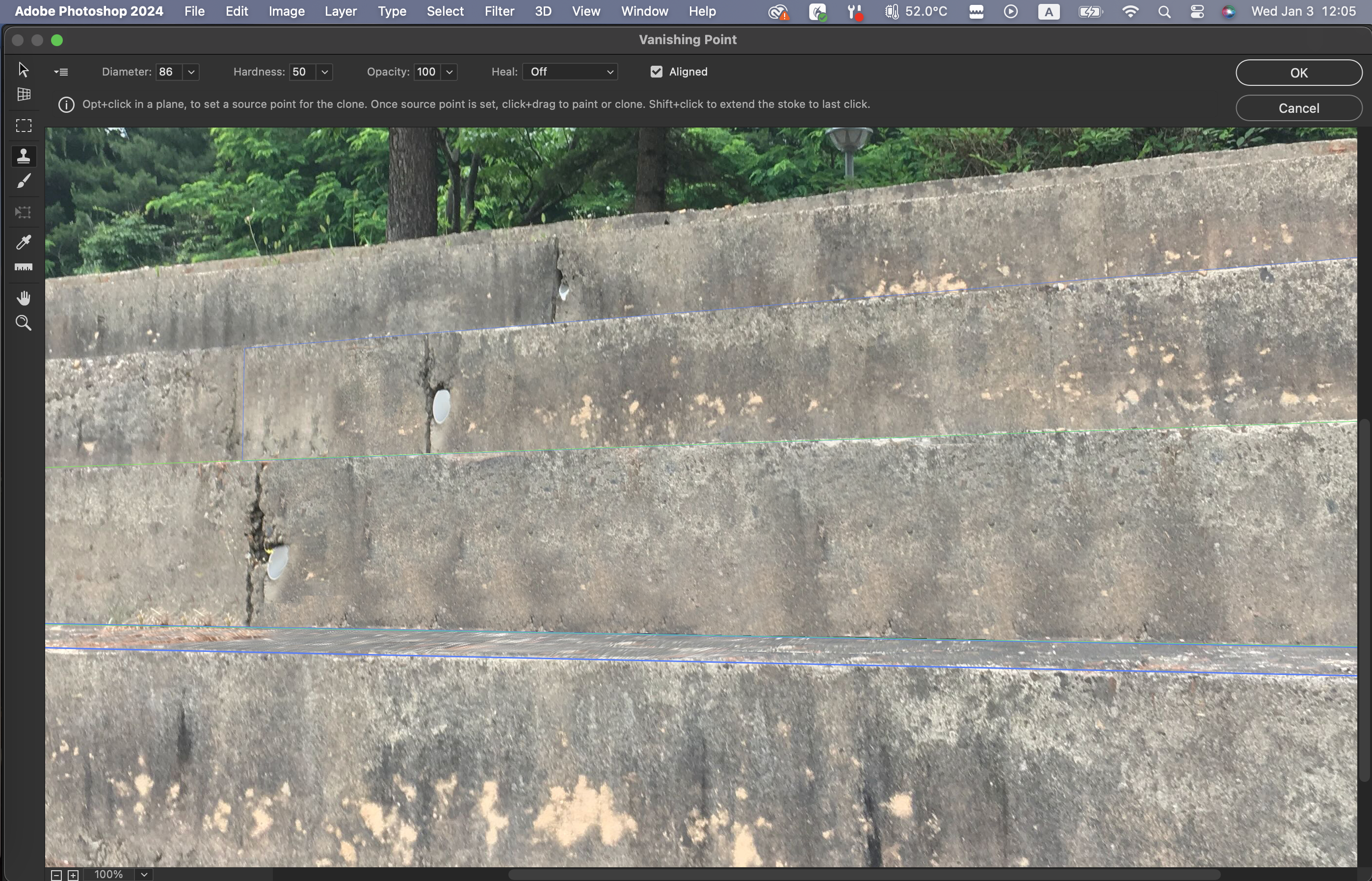Image resolution: width=1372 pixels, height=881 pixels.
Task: Select the Zoom magnifier tool
Action: [24, 323]
